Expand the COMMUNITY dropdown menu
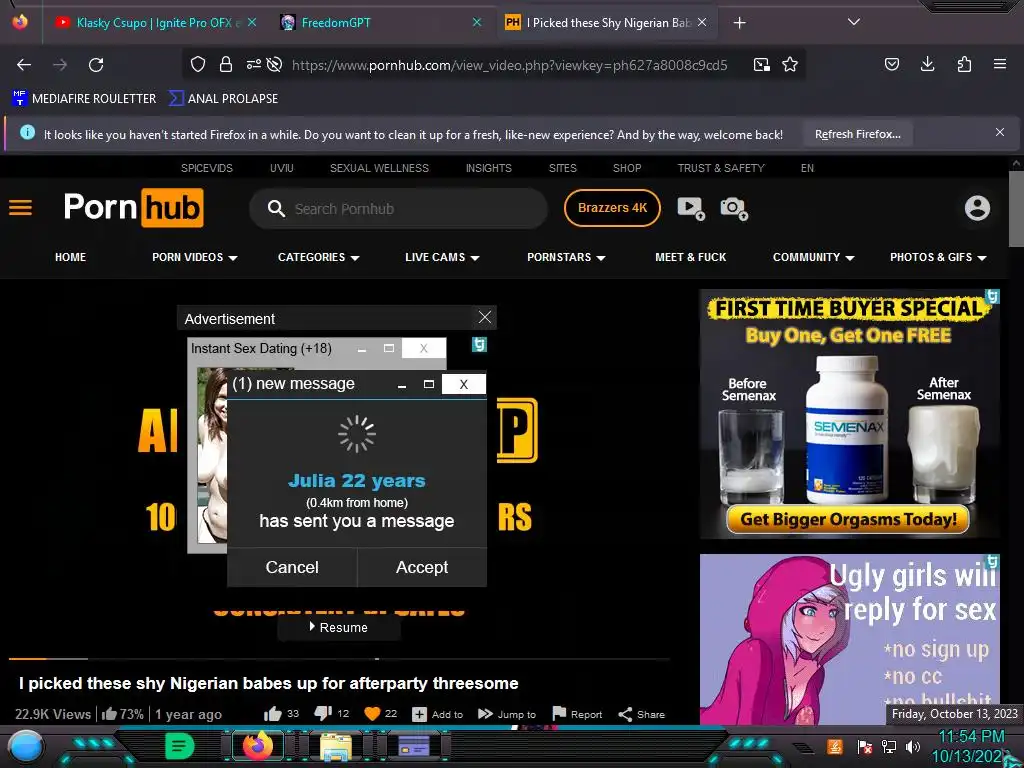The width and height of the screenshot is (1024, 768). click(813, 257)
